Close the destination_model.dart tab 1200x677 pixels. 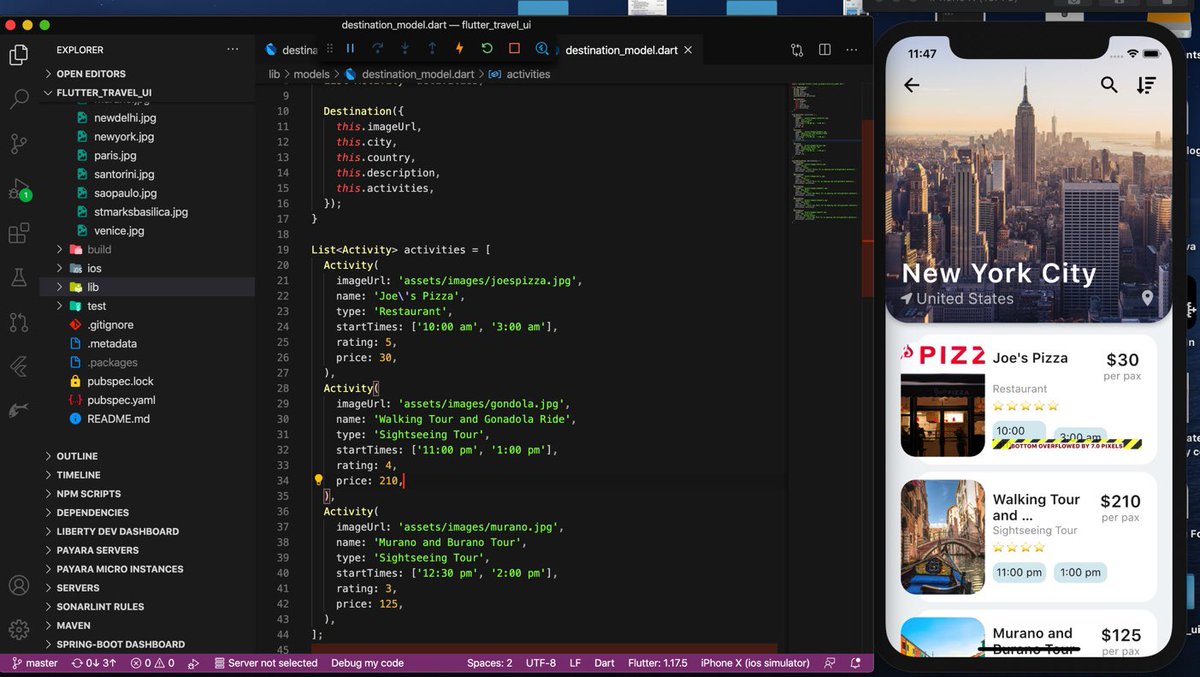(690, 50)
